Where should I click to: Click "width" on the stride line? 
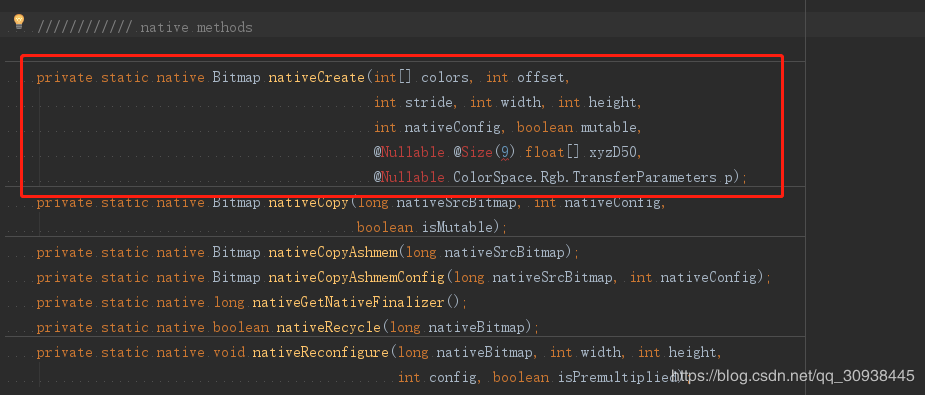tap(520, 103)
